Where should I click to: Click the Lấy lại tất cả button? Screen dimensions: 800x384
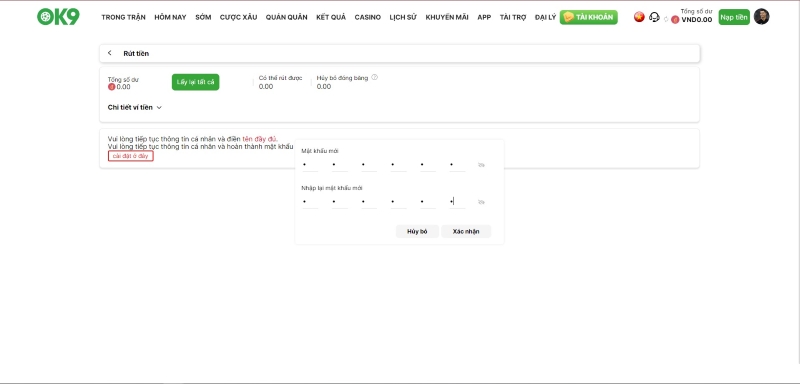click(195, 82)
